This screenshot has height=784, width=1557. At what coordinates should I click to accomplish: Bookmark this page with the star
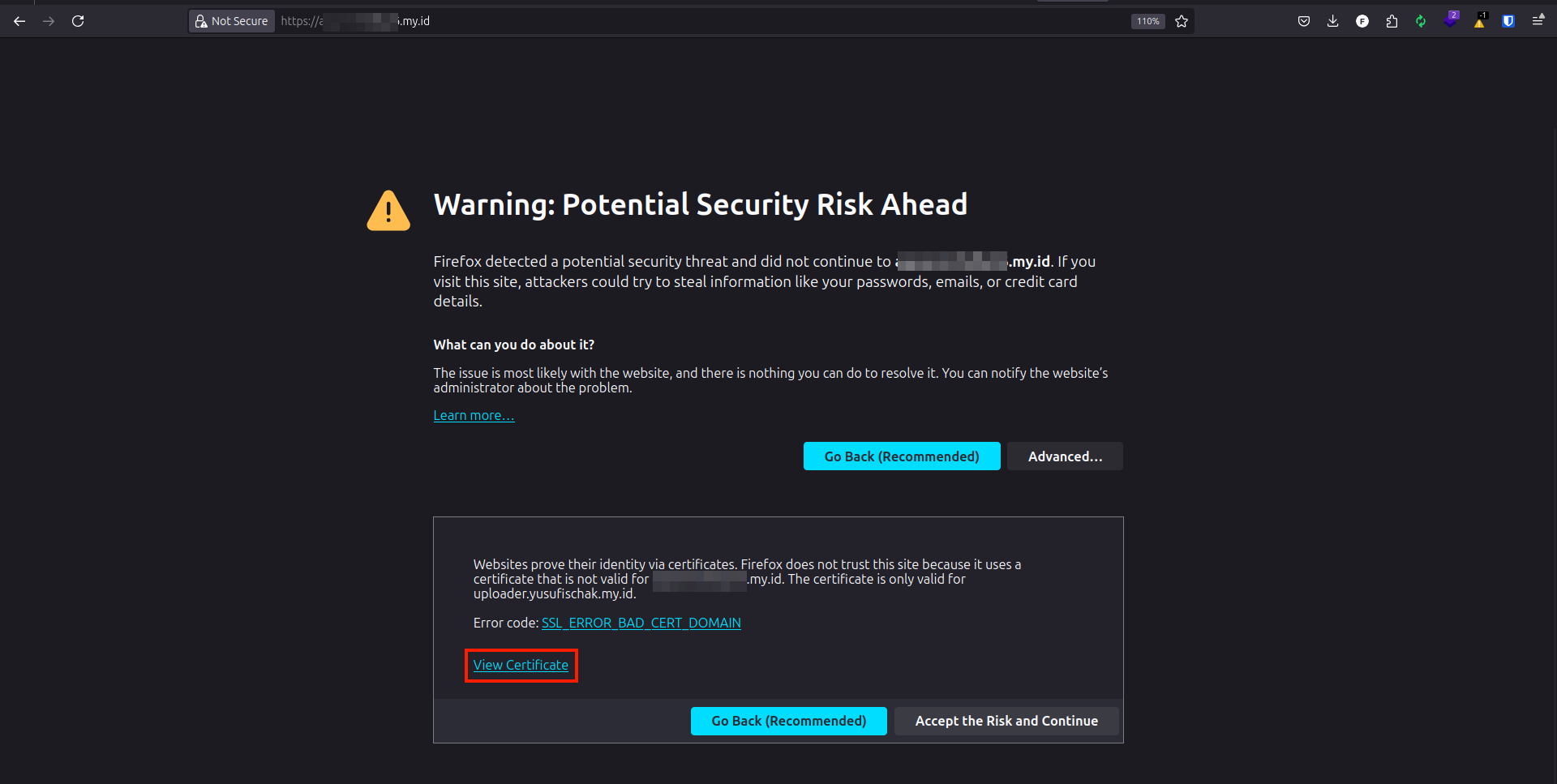(1182, 21)
